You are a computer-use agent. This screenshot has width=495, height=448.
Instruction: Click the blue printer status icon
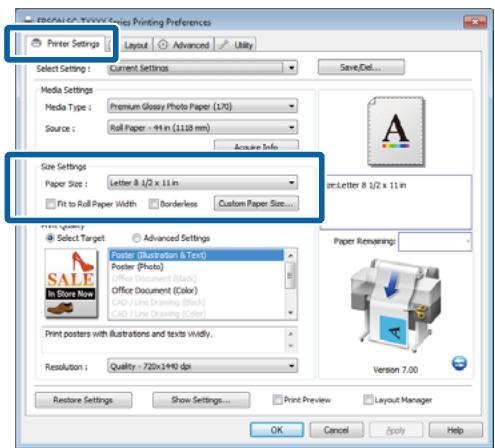[x=459, y=363]
